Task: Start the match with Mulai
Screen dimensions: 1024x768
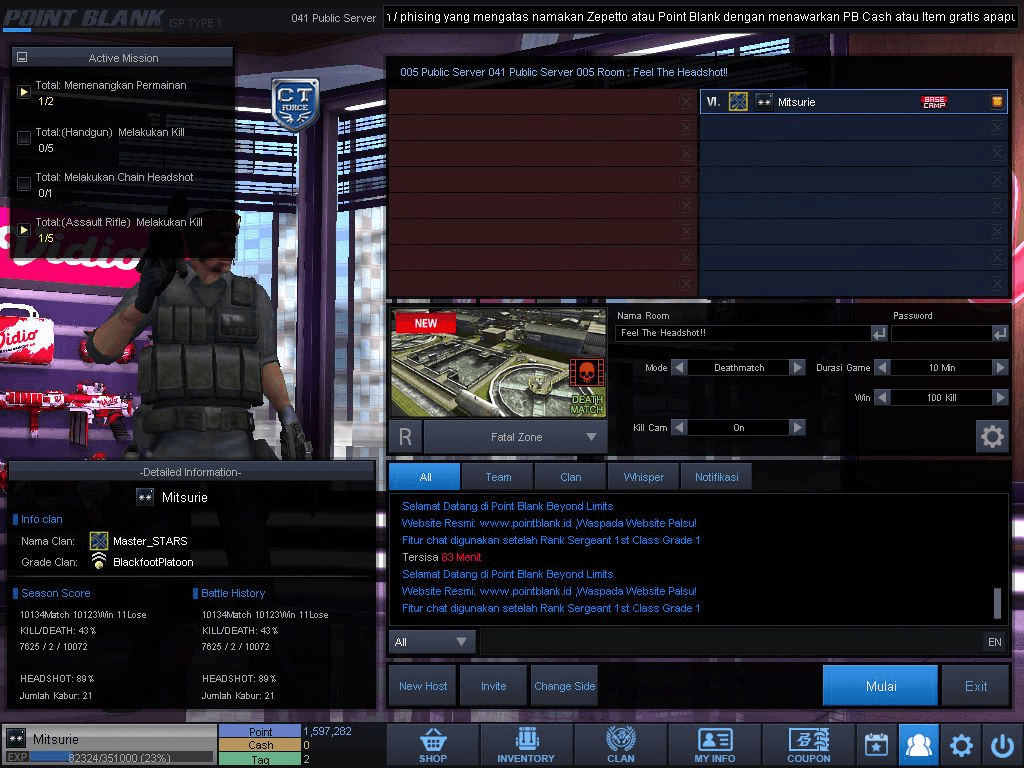Action: pyautogui.click(x=880, y=686)
